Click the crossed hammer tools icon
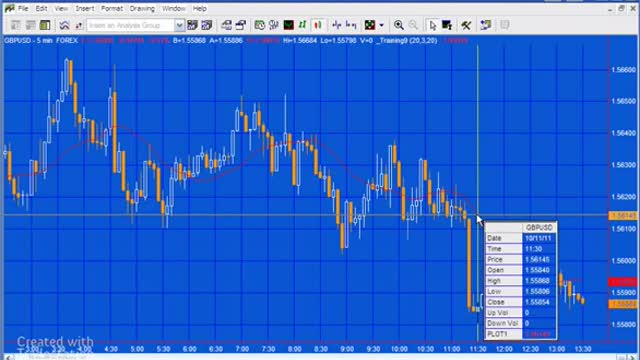Image resolution: width=640 pixels, height=360 pixels. pos(466,25)
